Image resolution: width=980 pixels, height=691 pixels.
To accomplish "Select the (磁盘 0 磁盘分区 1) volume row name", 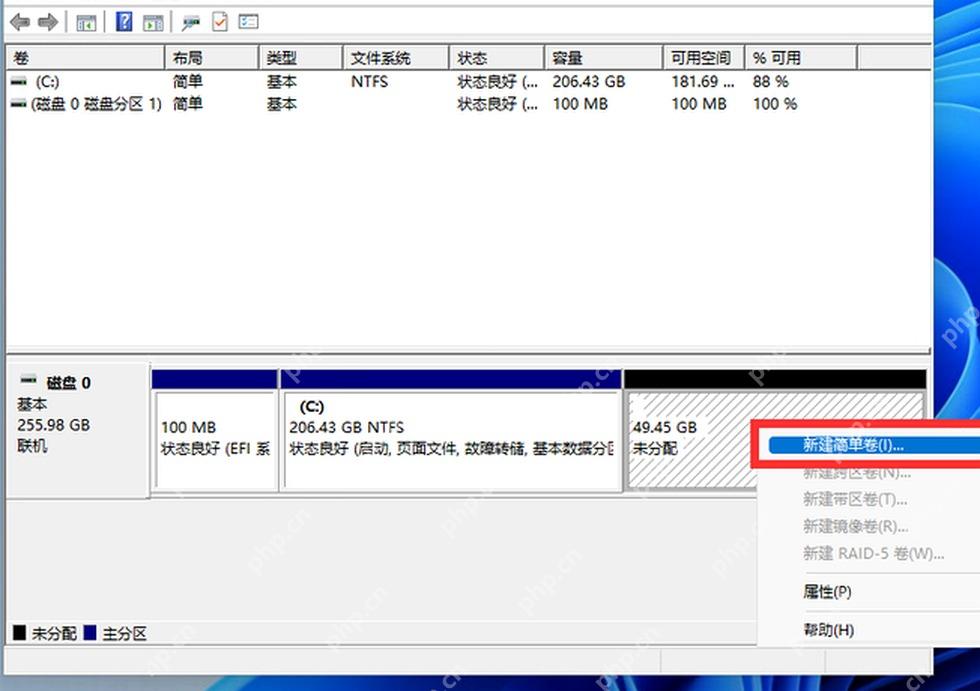I will coord(96,104).
